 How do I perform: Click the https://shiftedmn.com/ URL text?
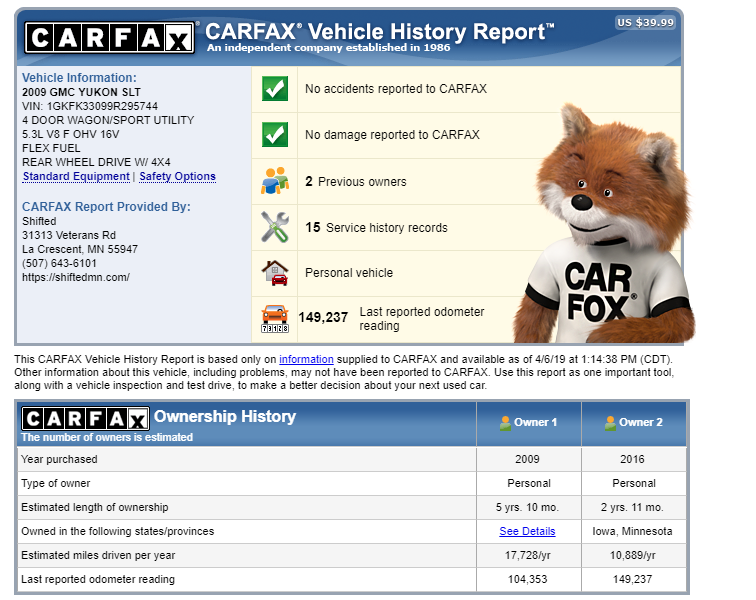(x=76, y=277)
